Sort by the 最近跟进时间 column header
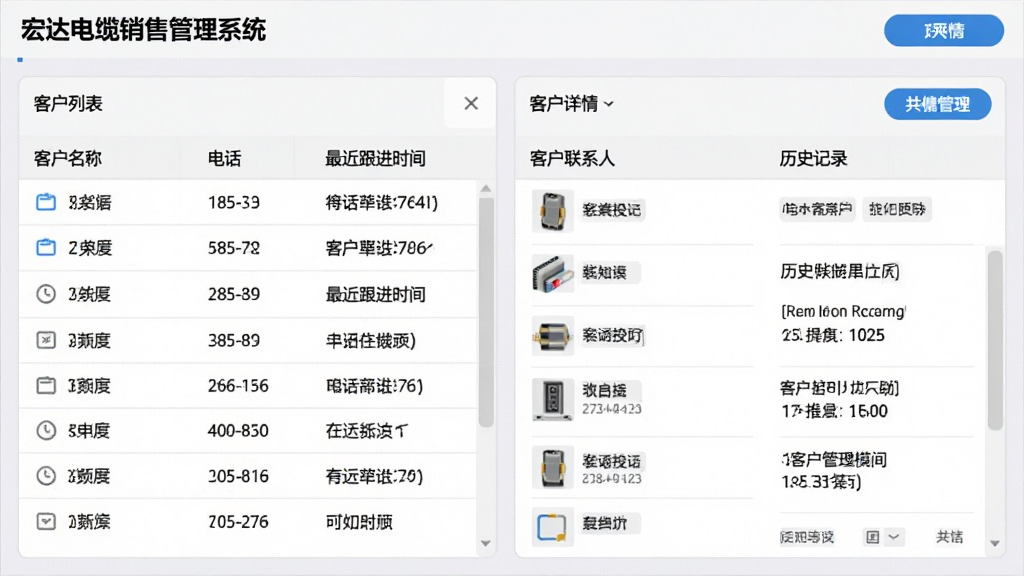The image size is (1024, 576). 376,158
